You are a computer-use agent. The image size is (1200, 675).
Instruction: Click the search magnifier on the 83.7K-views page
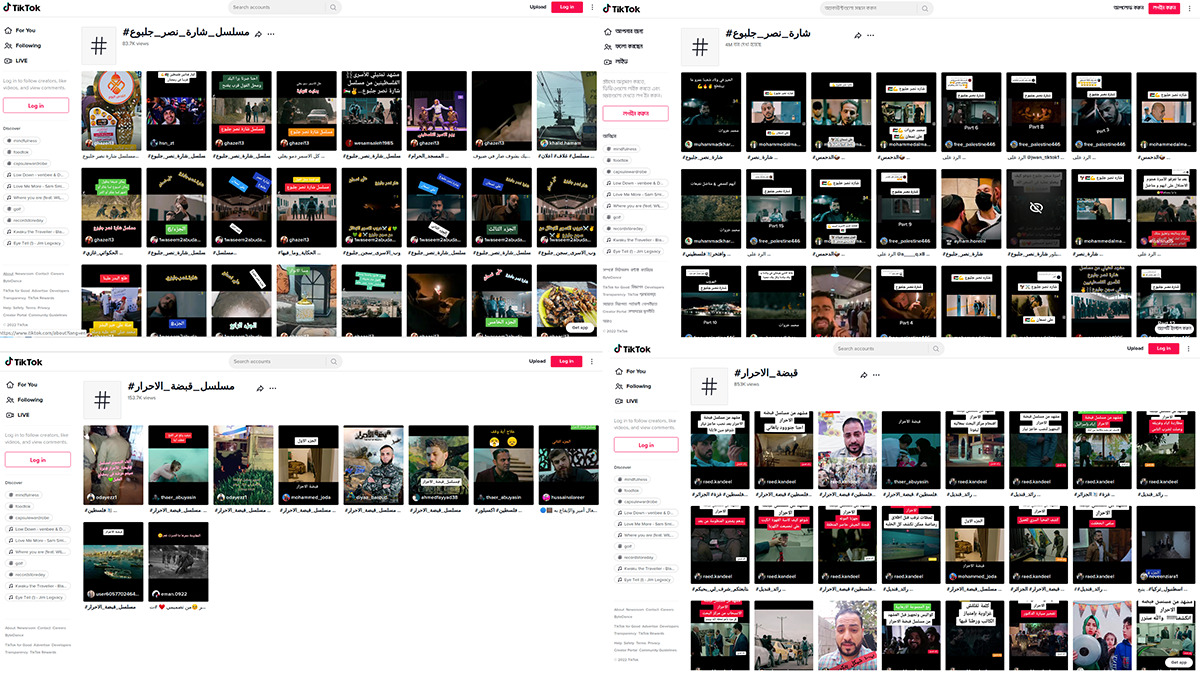click(333, 7)
